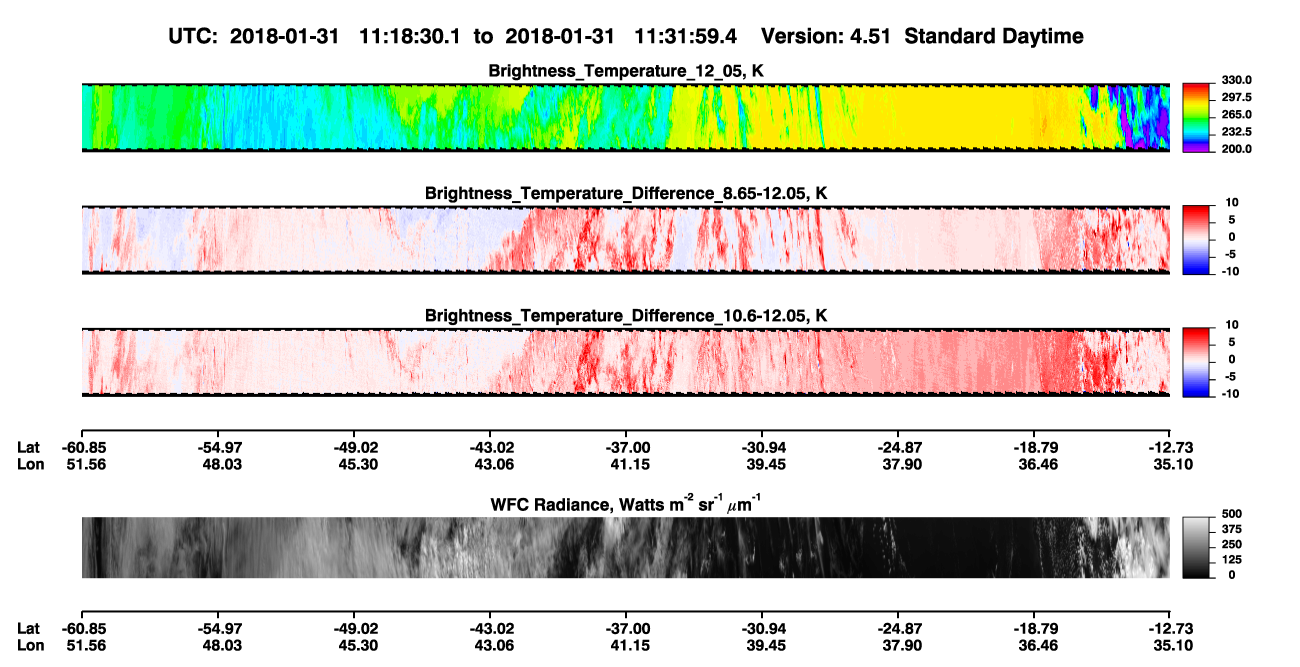Click the 297.5 colorbar label
1300x667 pixels.
(x=1236, y=97)
